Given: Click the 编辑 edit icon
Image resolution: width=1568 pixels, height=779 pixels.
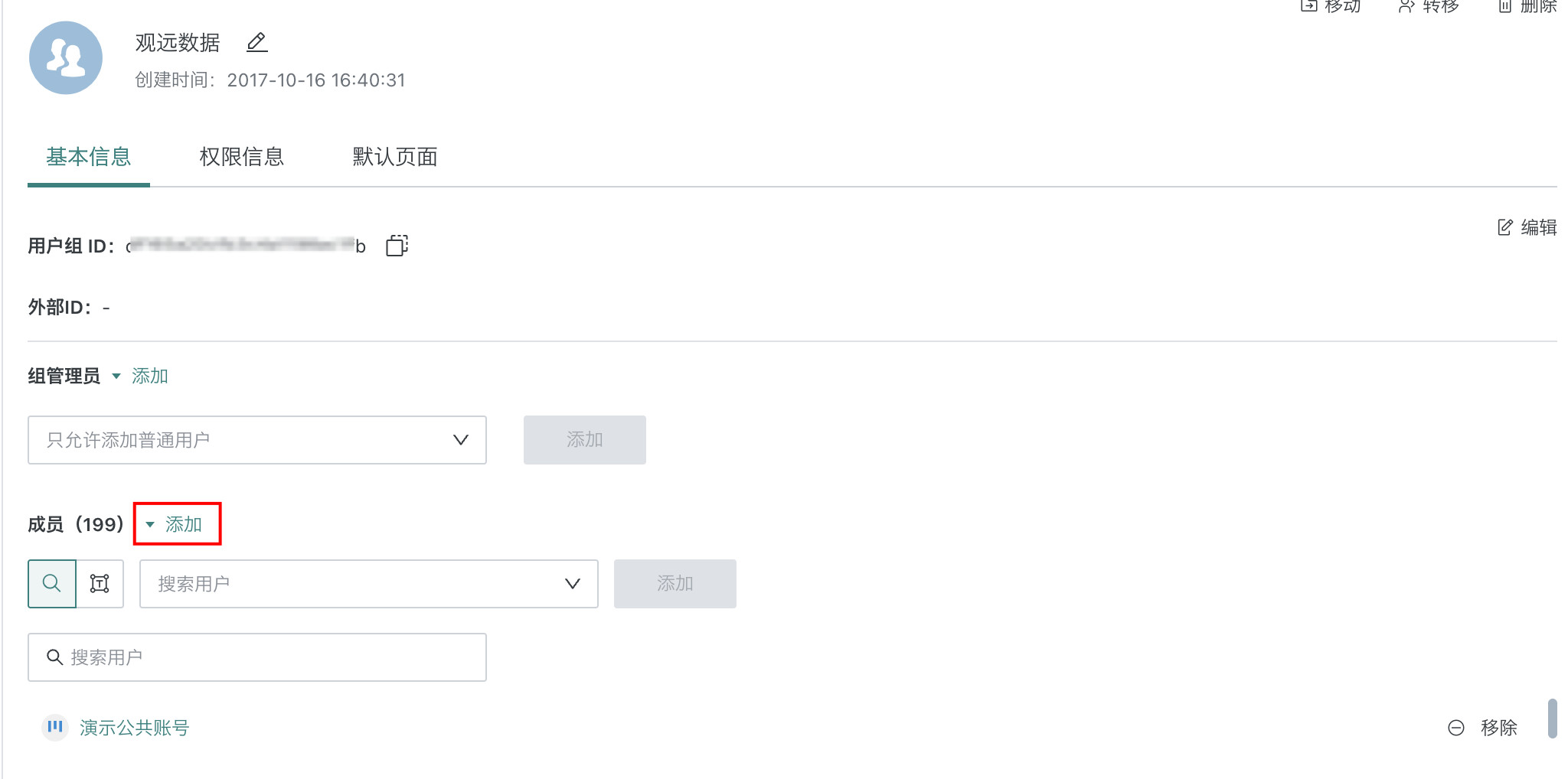Looking at the screenshot, I should (x=1505, y=227).
